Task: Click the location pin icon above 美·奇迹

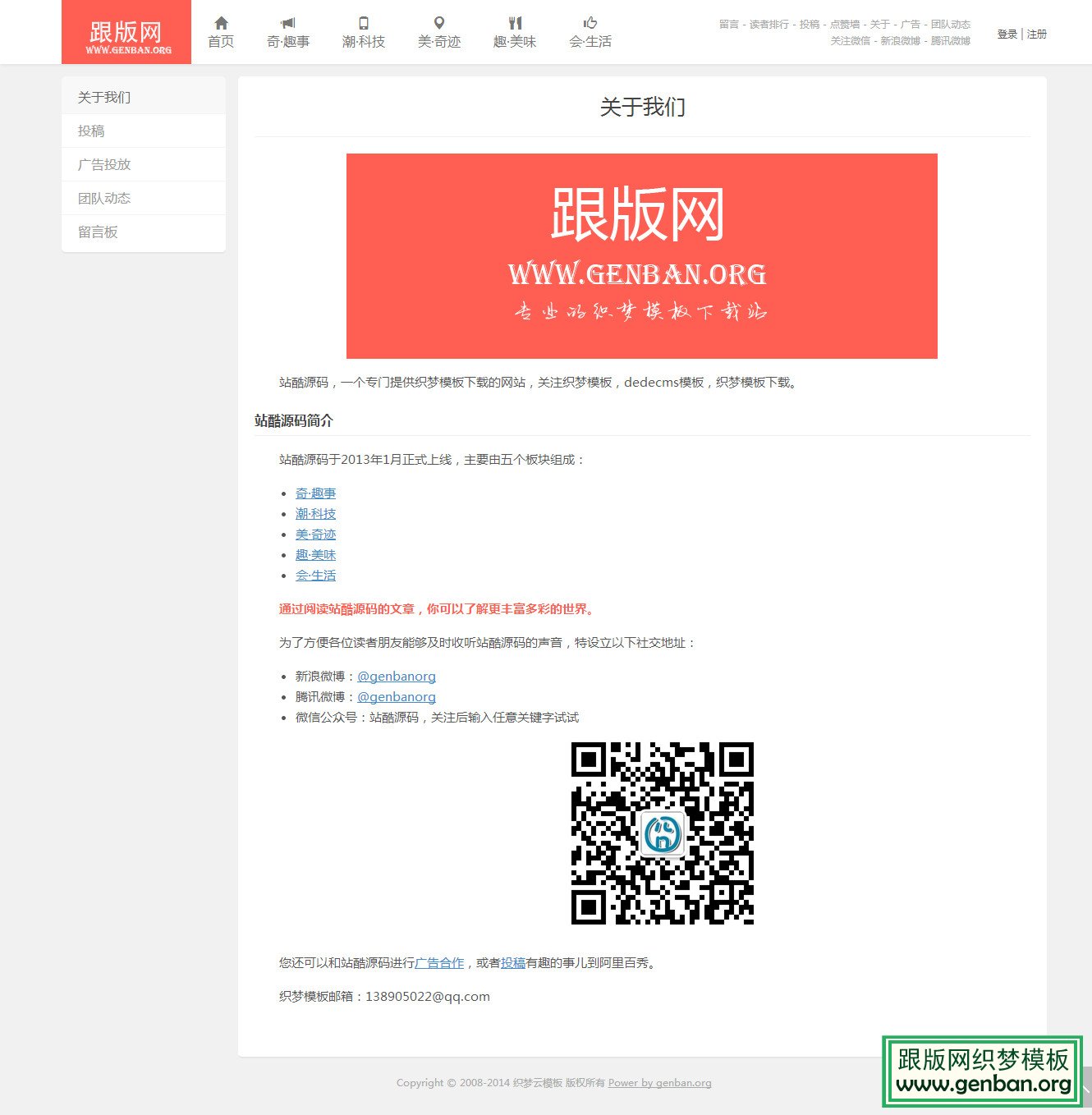Action: coord(440,24)
